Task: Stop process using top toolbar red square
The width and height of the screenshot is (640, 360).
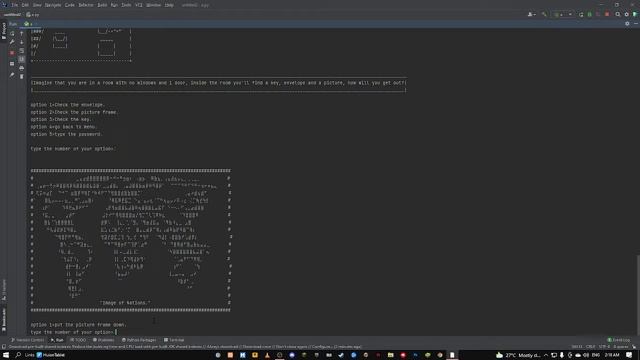Action: (x=607, y=14)
